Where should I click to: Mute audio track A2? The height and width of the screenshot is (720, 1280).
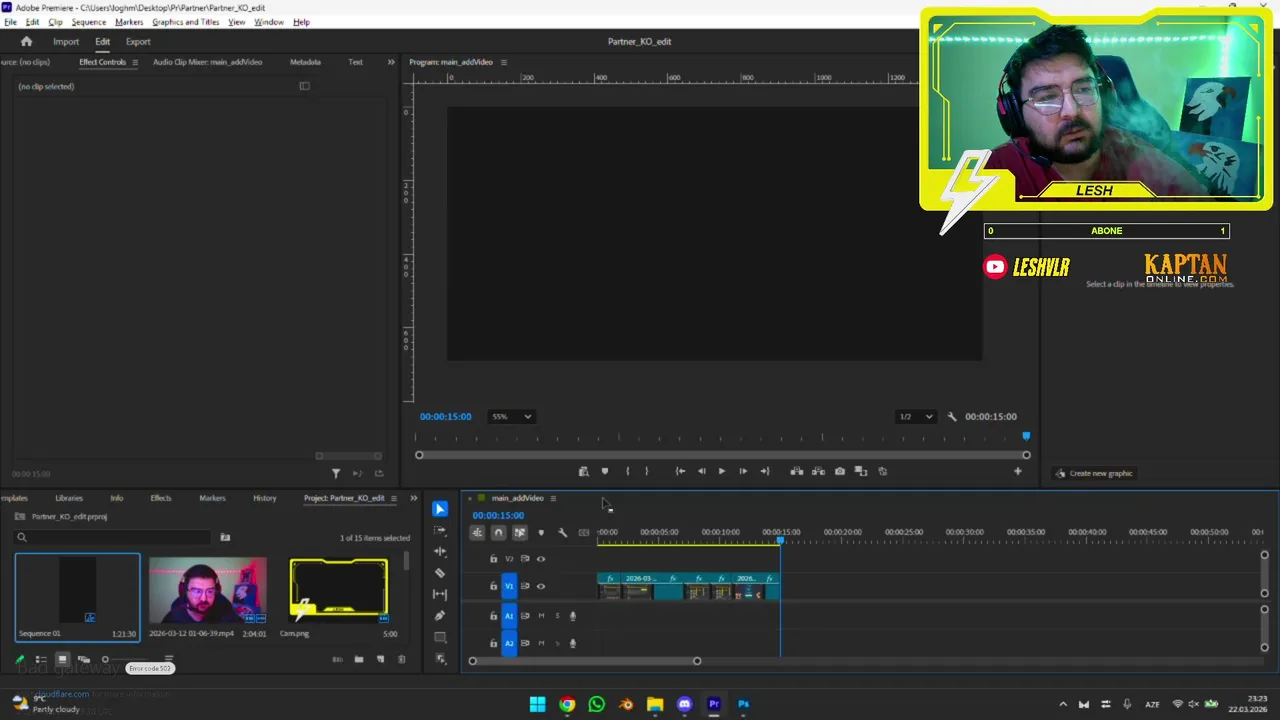click(x=541, y=643)
